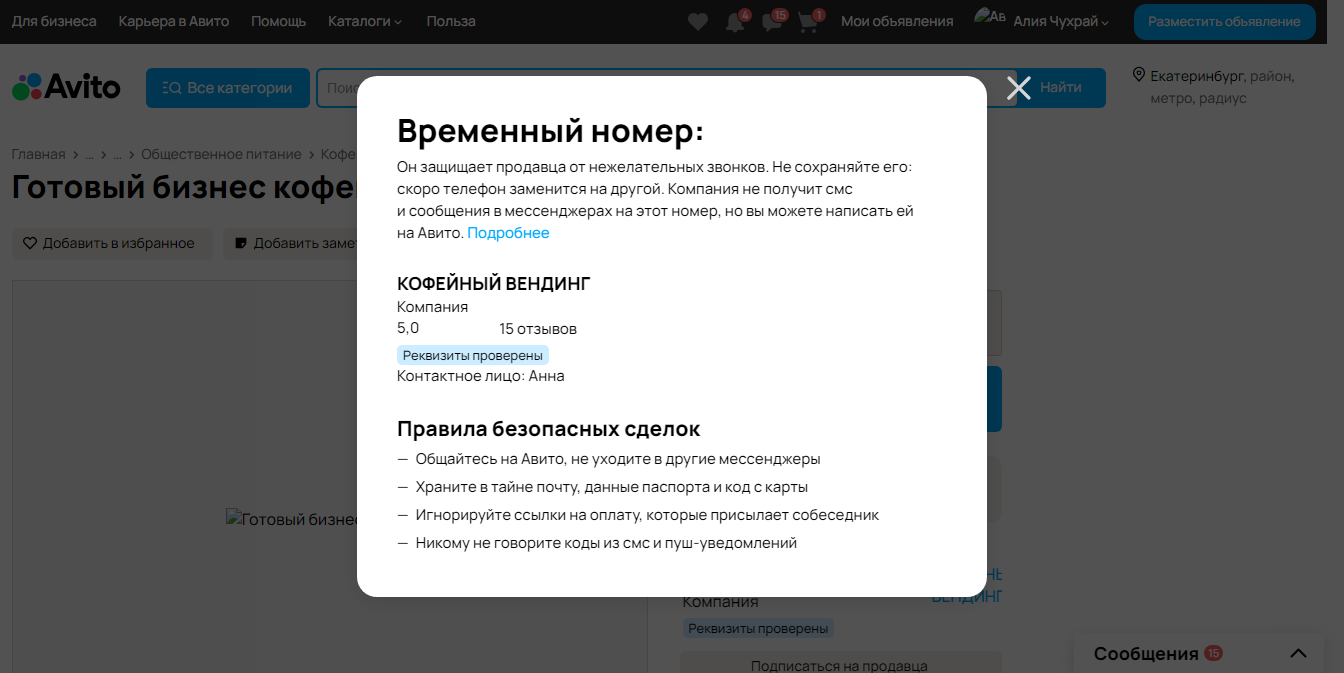Click the 5,0 rating value
Image resolution: width=1344 pixels, height=673 pixels.
pos(408,328)
